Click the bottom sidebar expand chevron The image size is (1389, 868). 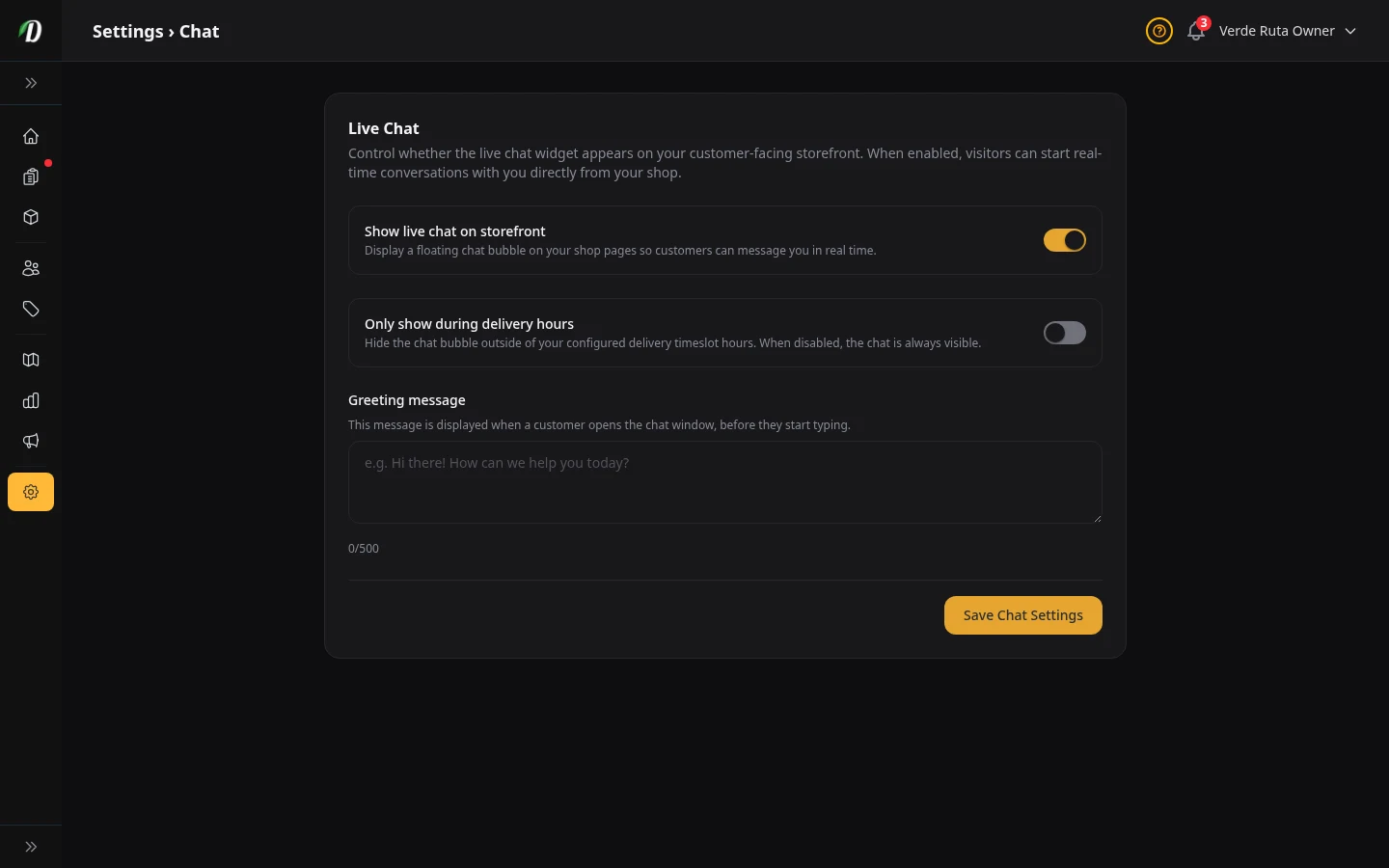tap(31, 846)
